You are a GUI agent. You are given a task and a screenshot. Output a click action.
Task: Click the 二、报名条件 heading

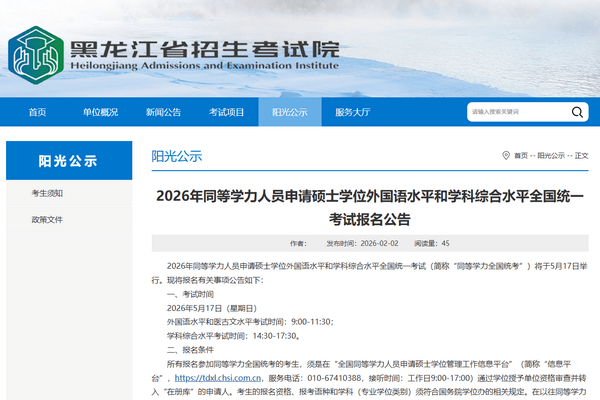[190, 350]
